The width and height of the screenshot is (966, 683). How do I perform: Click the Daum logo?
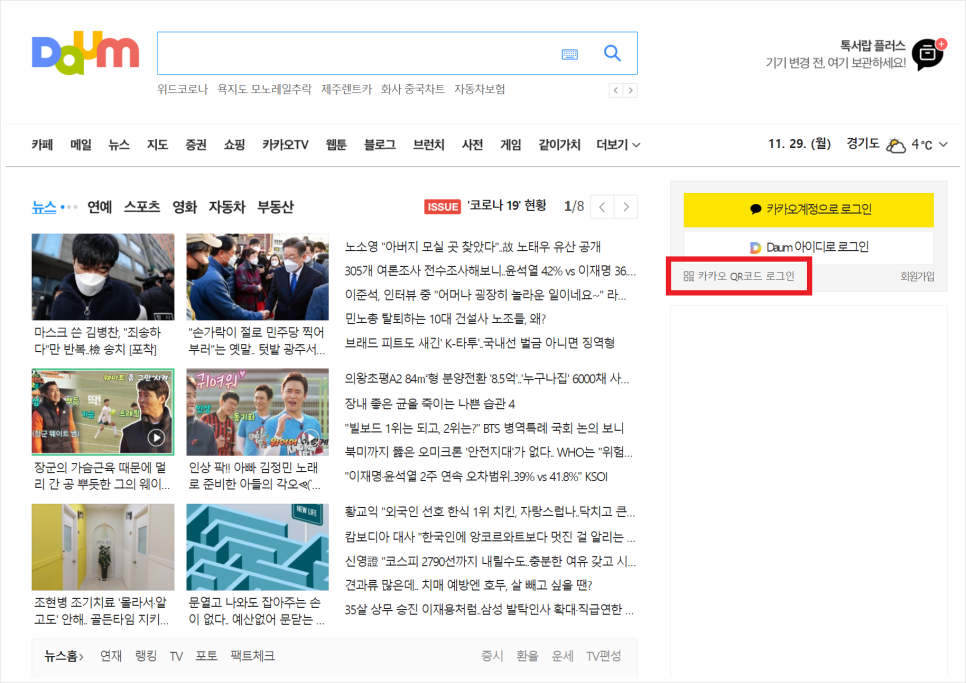point(85,53)
